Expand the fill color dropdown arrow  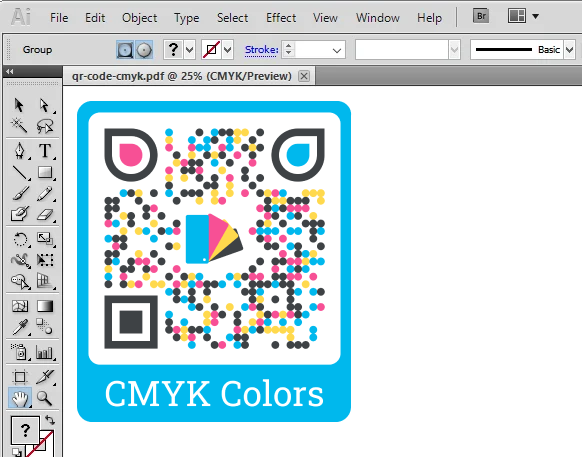click(x=190, y=50)
